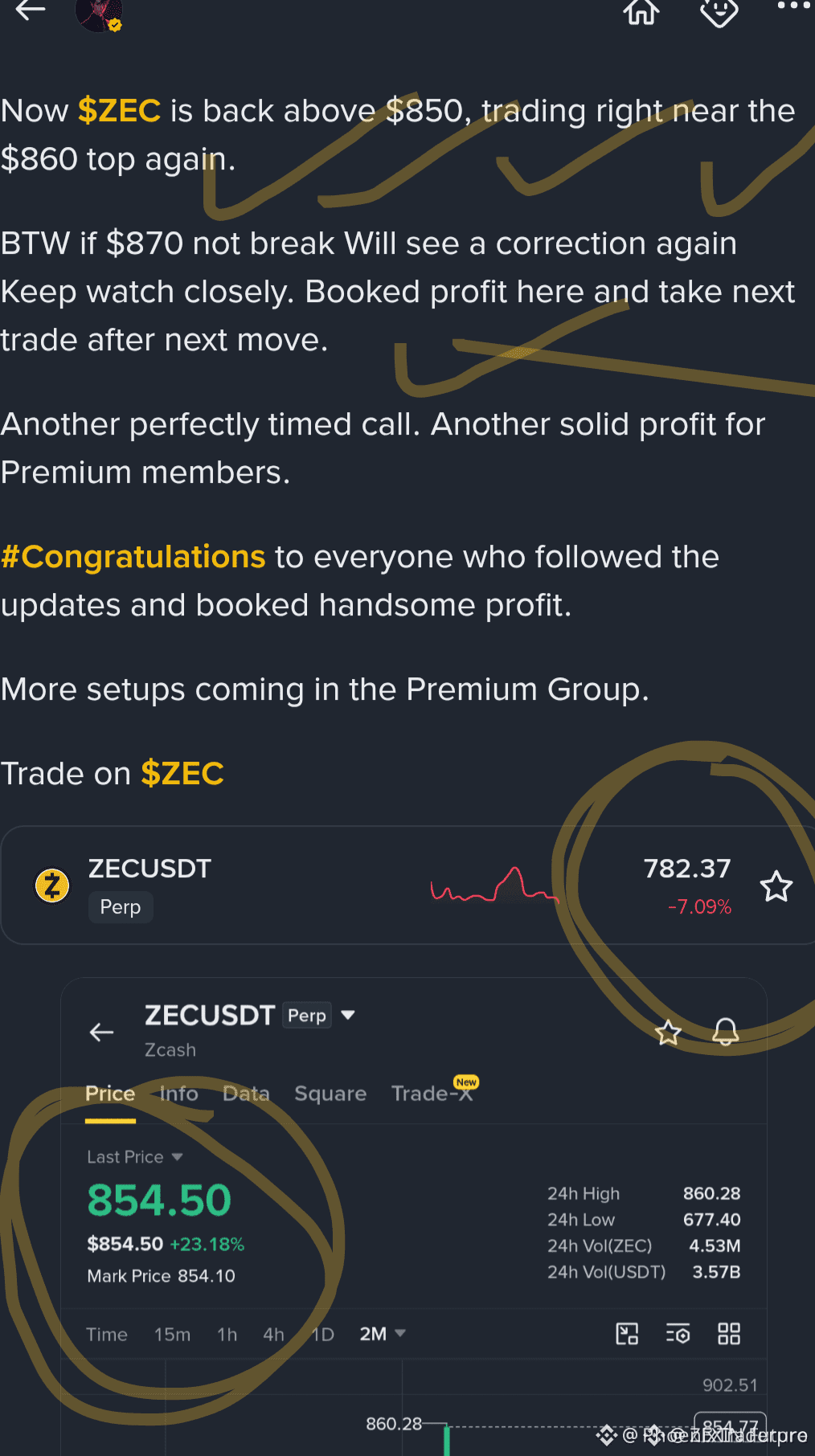The image size is (815, 1456).
Task: Tap the back arrow at top
Action: point(31,10)
